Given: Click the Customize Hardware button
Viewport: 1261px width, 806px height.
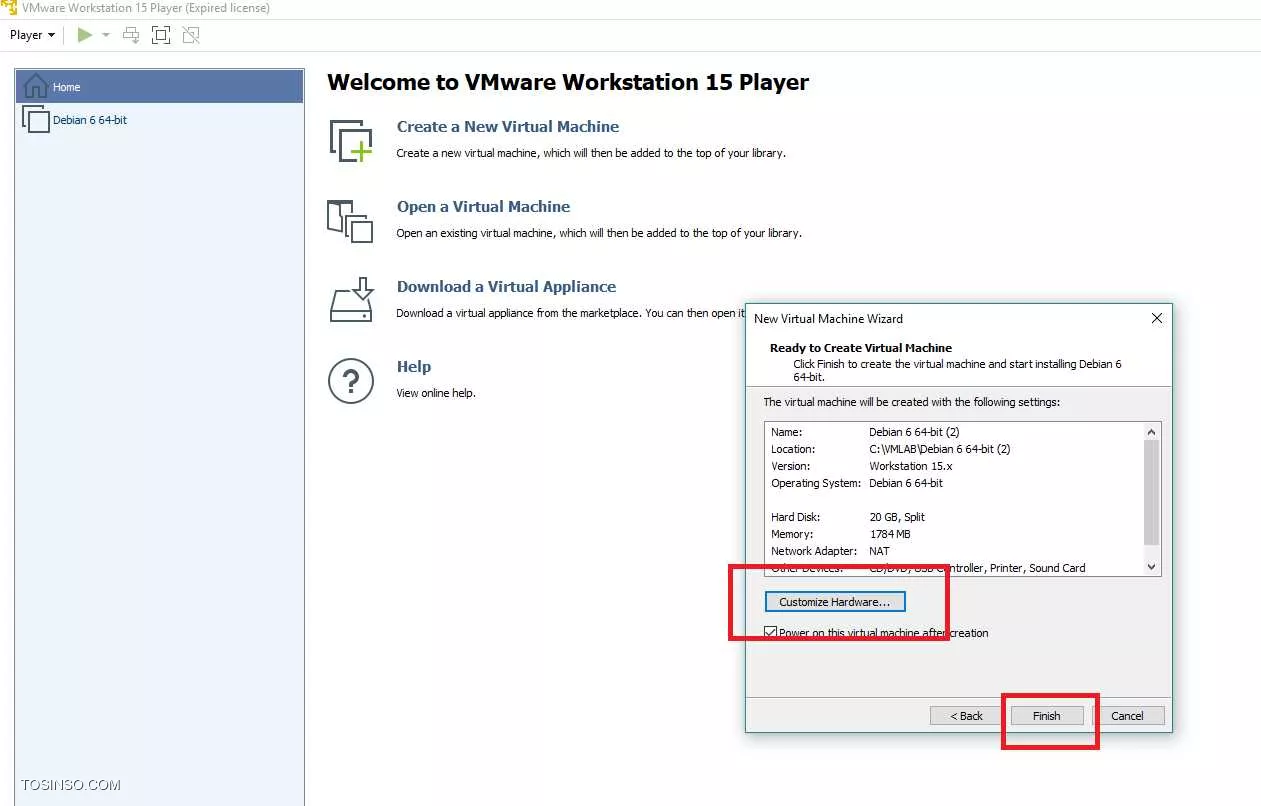Looking at the screenshot, I should click(x=835, y=602).
